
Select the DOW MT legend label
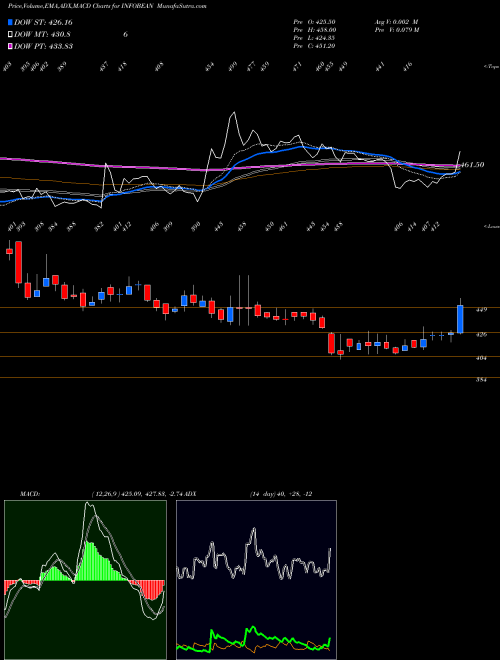point(42,34)
